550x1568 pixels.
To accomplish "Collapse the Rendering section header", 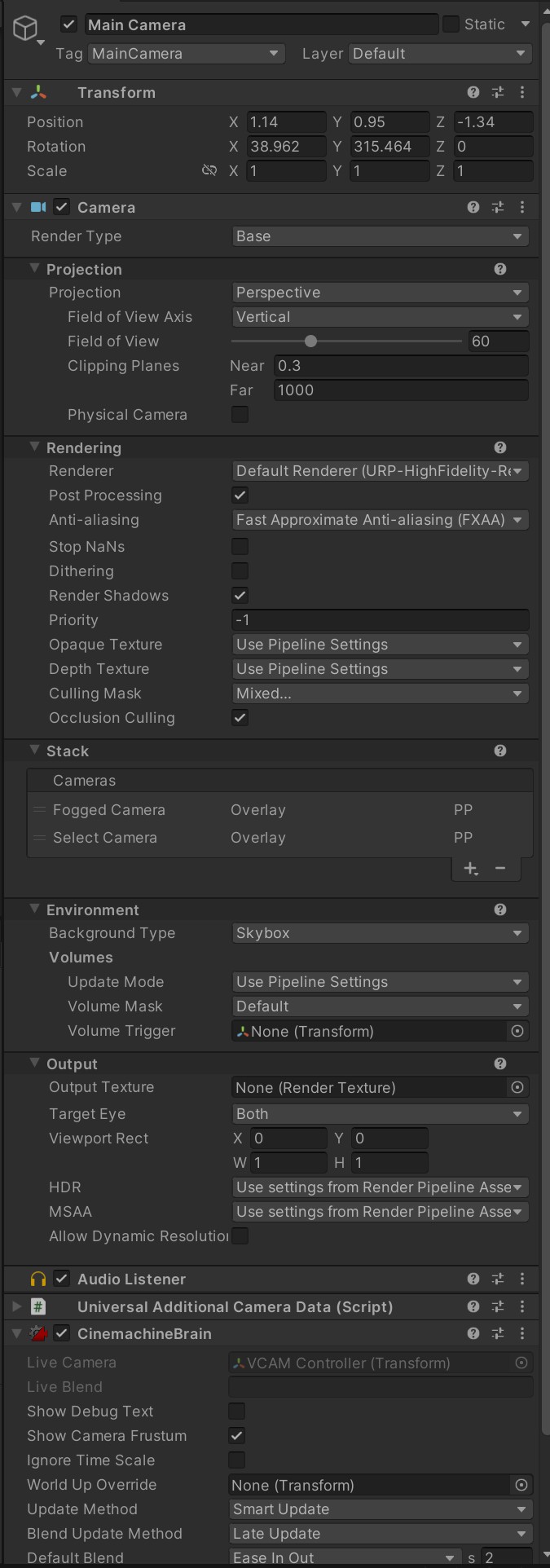I will click(x=35, y=447).
